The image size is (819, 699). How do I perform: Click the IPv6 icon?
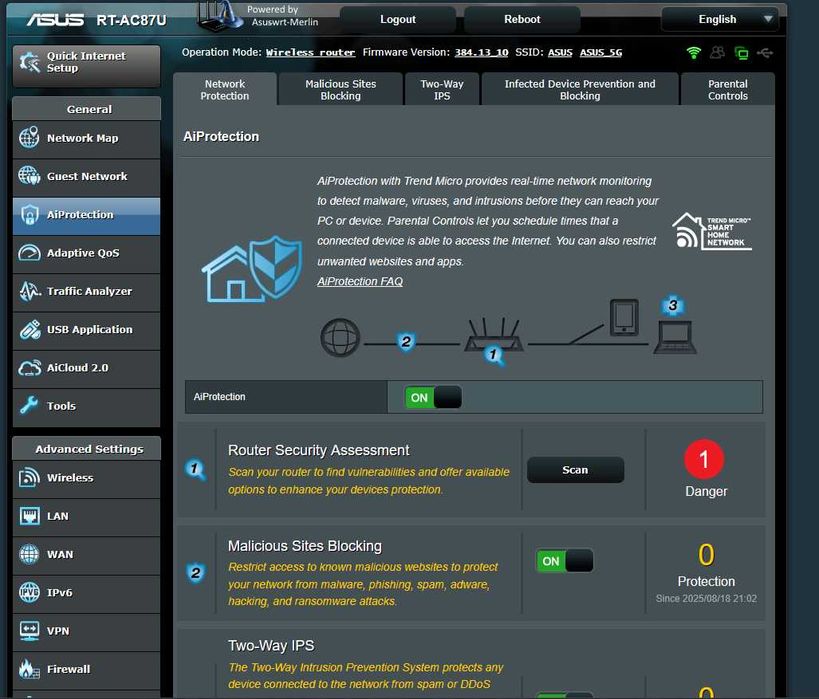tap(29, 592)
